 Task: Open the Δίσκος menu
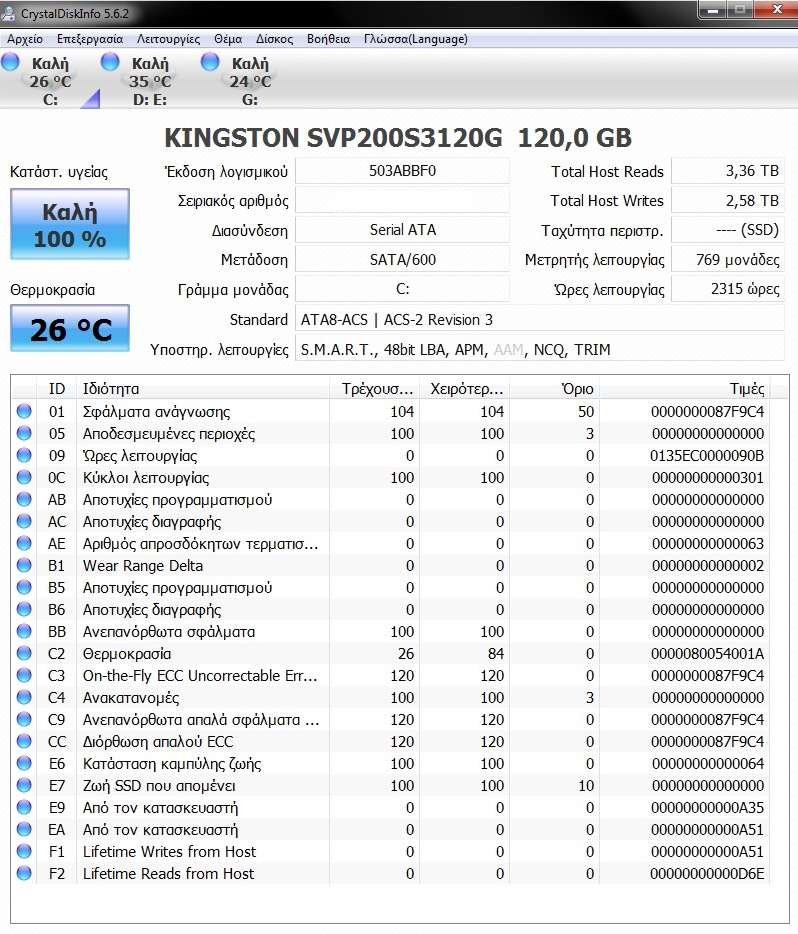point(275,39)
